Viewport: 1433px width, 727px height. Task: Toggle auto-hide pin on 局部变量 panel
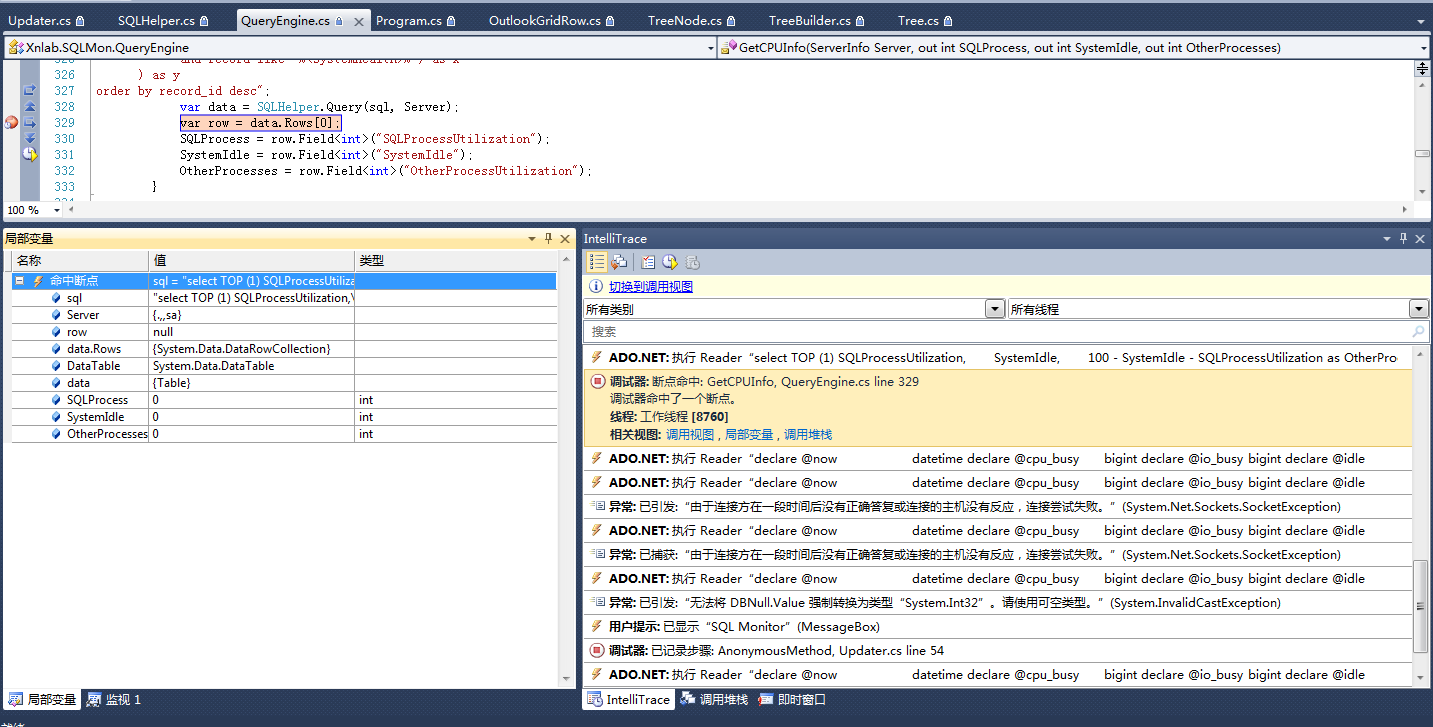point(547,239)
